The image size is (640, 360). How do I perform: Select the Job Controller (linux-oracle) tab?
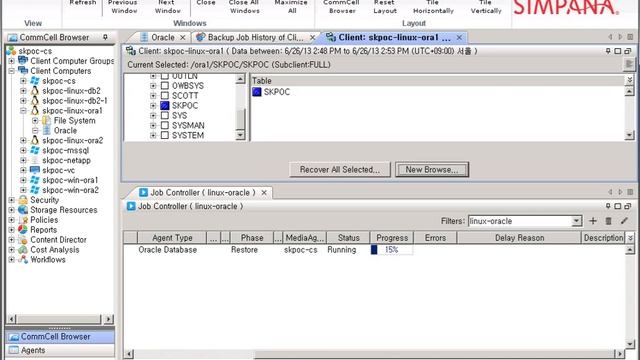(x=202, y=192)
